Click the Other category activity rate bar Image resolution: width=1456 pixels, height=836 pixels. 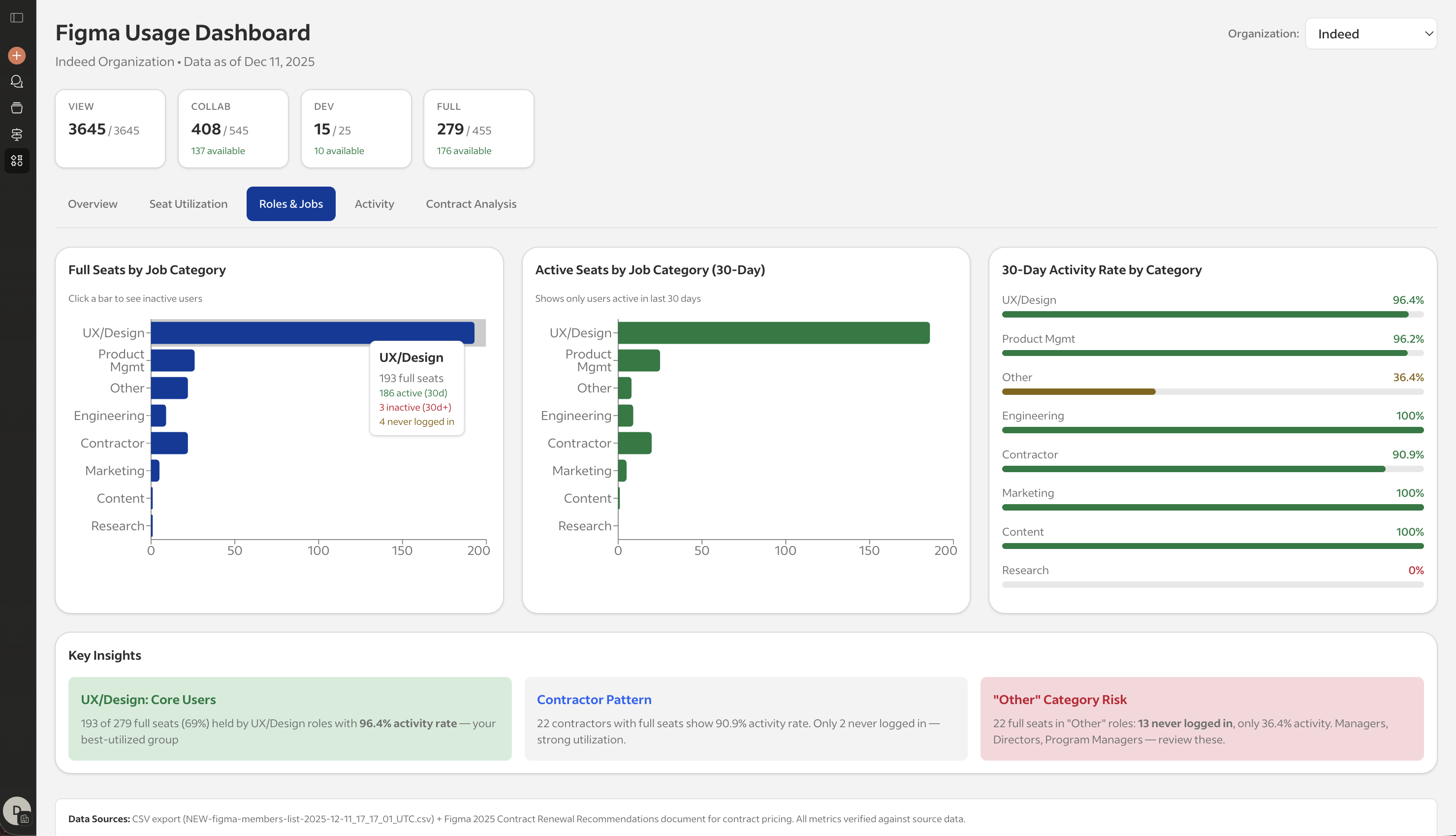(1079, 391)
